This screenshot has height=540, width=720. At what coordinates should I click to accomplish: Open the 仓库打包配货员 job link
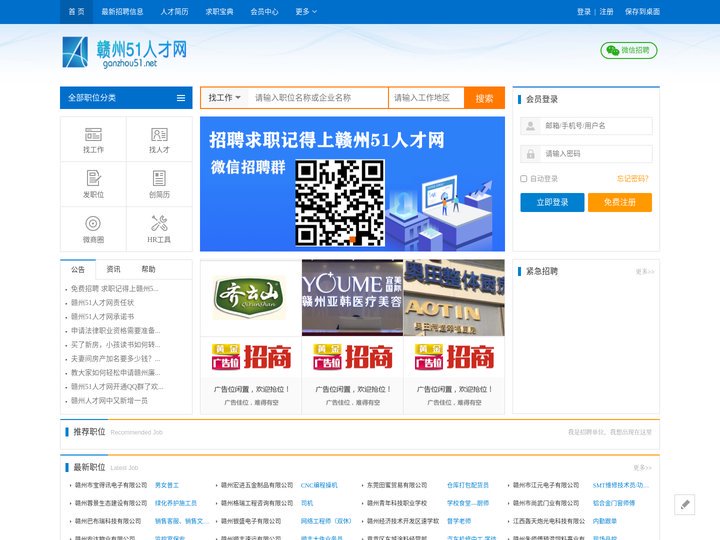[x=468, y=485]
